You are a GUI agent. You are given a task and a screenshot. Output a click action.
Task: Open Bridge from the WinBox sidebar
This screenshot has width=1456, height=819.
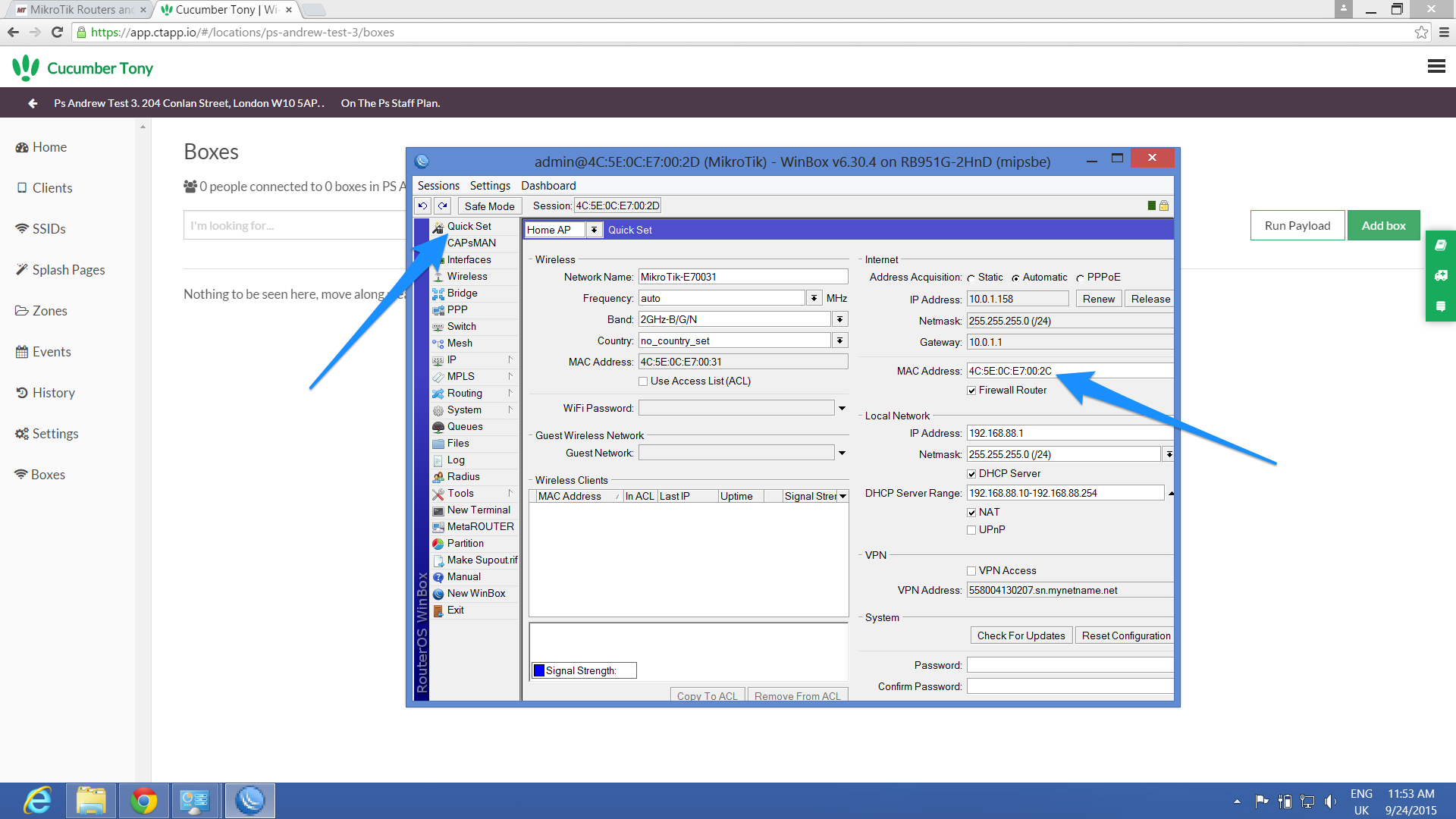click(462, 293)
